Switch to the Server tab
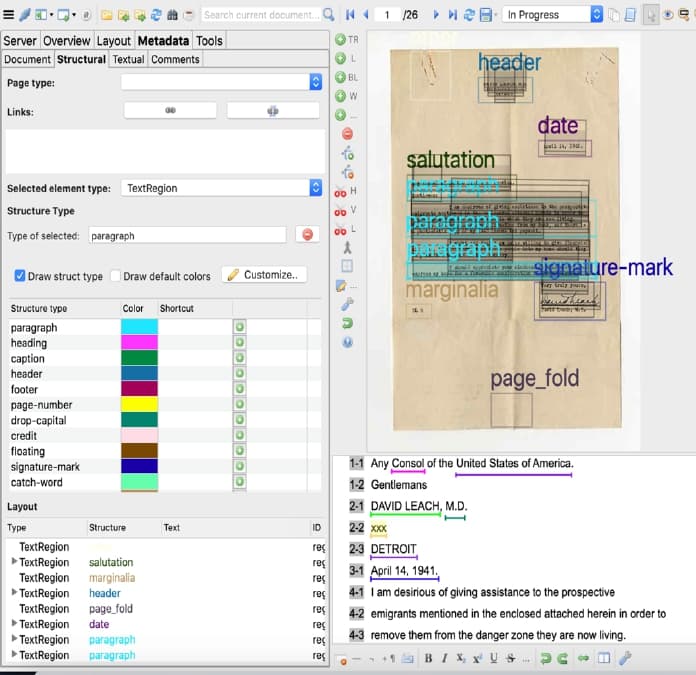This screenshot has height=675, width=696. [x=20, y=41]
